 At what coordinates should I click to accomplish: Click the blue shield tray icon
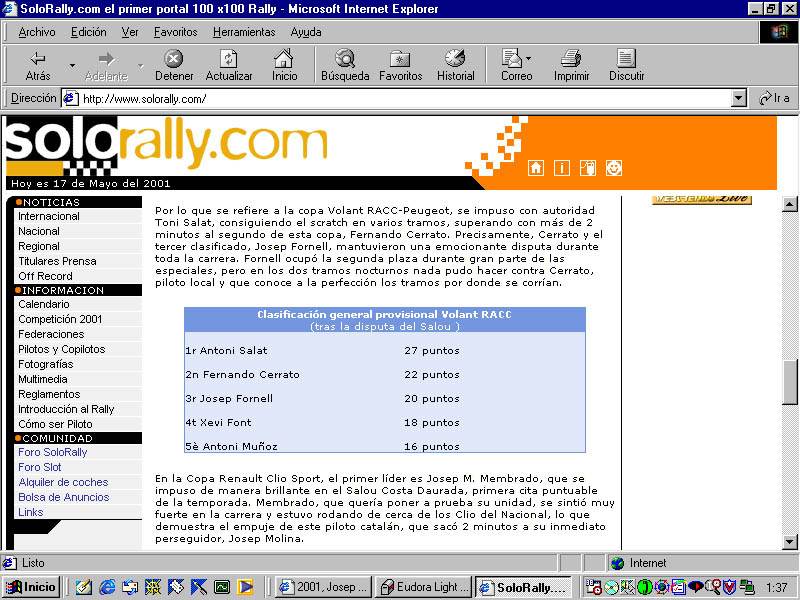click(x=730, y=587)
